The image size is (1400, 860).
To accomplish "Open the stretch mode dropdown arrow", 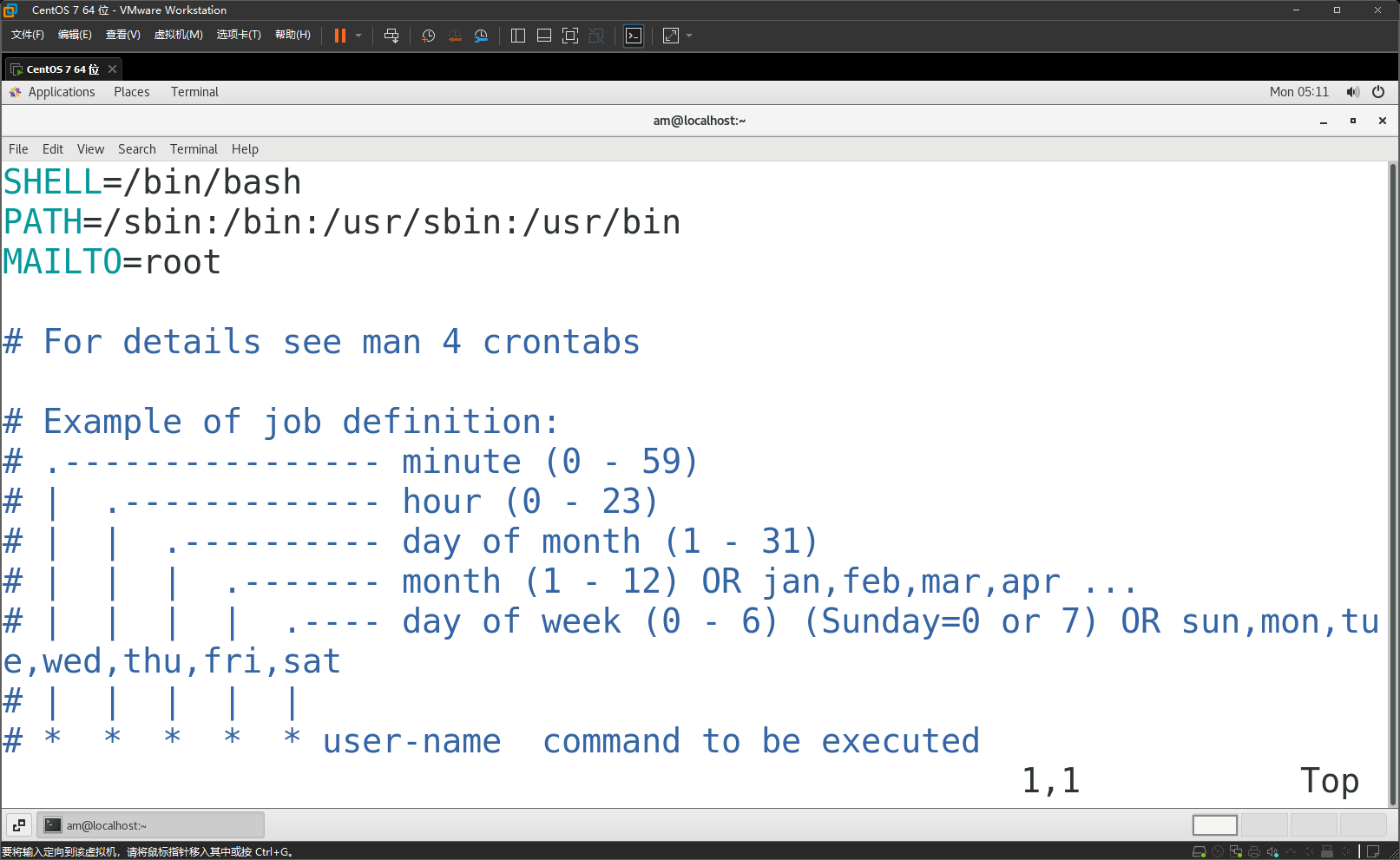I will pyautogui.click(x=687, y=36).
